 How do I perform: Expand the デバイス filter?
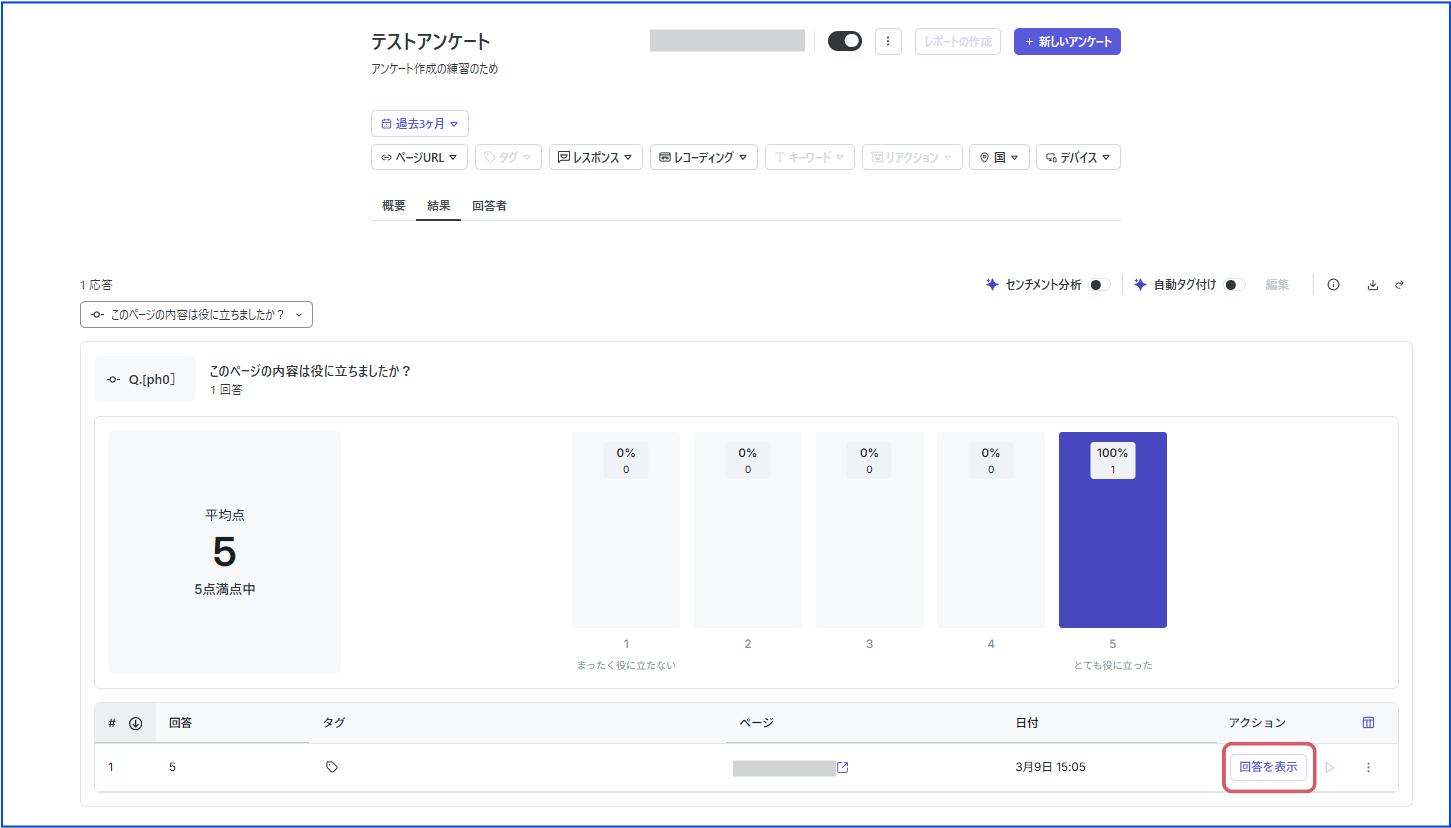(1078, 157)
